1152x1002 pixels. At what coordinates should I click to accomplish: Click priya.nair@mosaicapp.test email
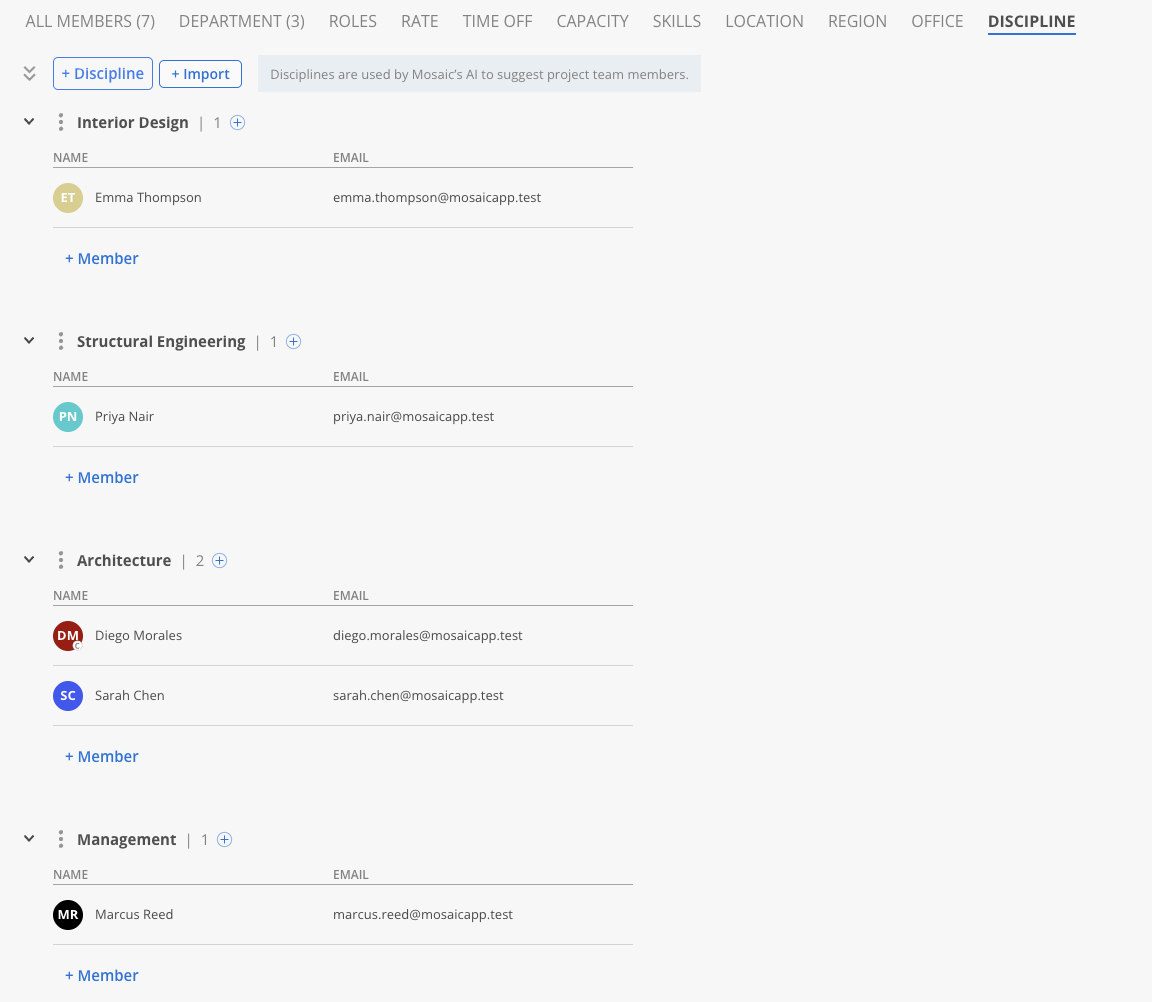pos(414,417)
